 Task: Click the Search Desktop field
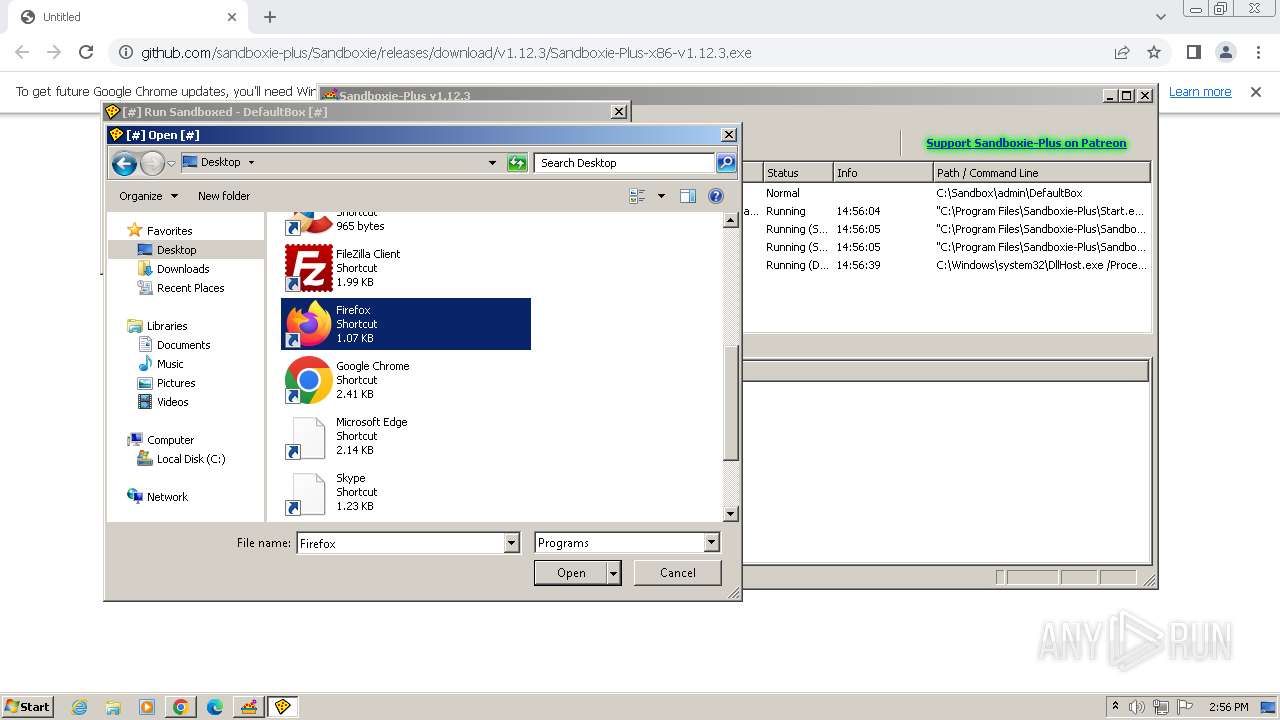click(x=625, y=163)
